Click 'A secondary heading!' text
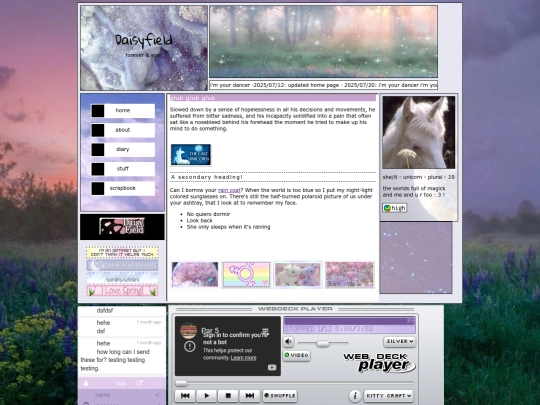Image resolution: width=540 pixels, height=405 pixels. tap(207, 177)
